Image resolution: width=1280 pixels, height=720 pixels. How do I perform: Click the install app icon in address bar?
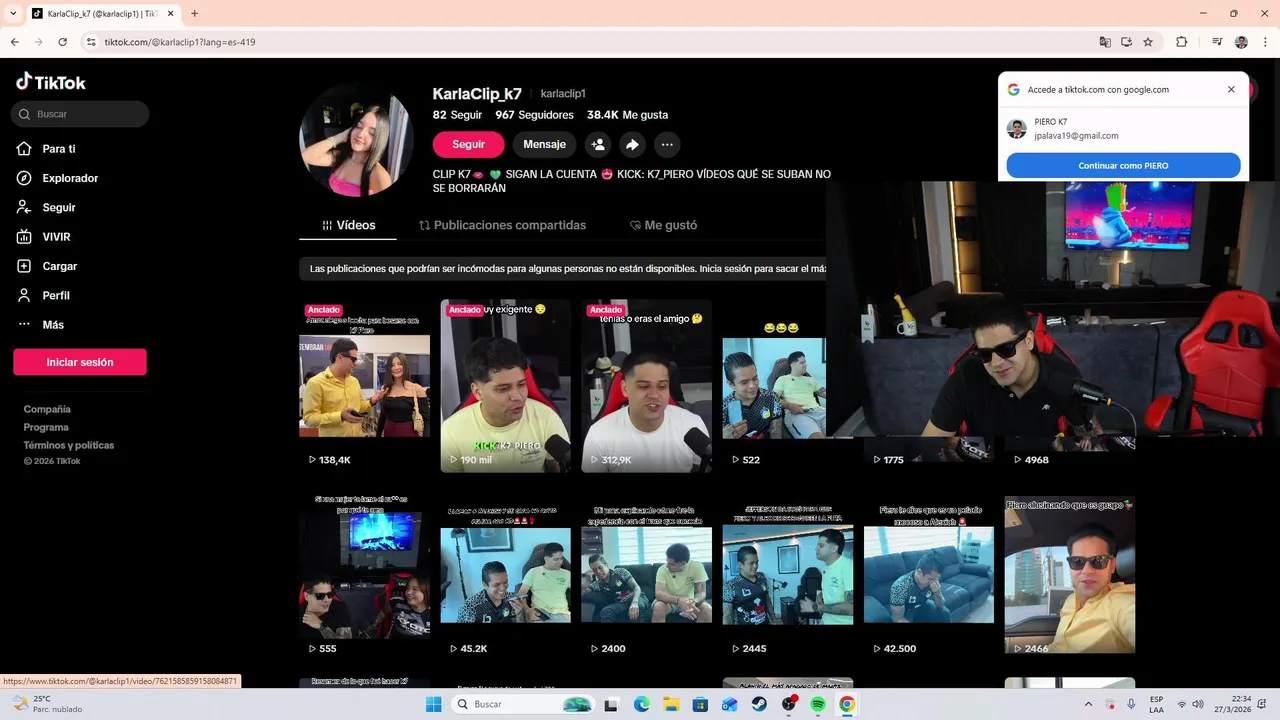[1126, 42]
